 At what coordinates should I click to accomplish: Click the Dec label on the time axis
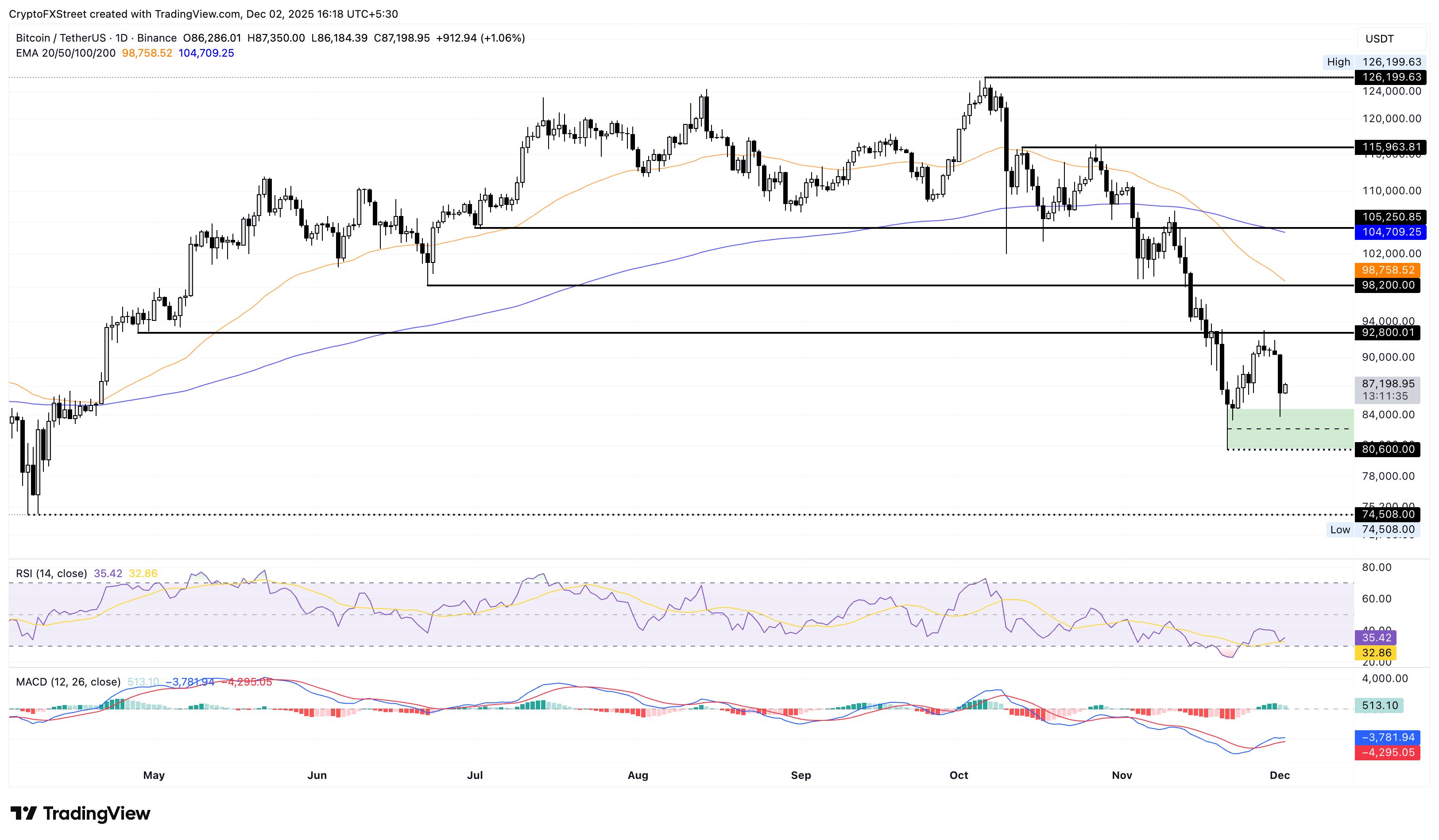[1281, 775]
